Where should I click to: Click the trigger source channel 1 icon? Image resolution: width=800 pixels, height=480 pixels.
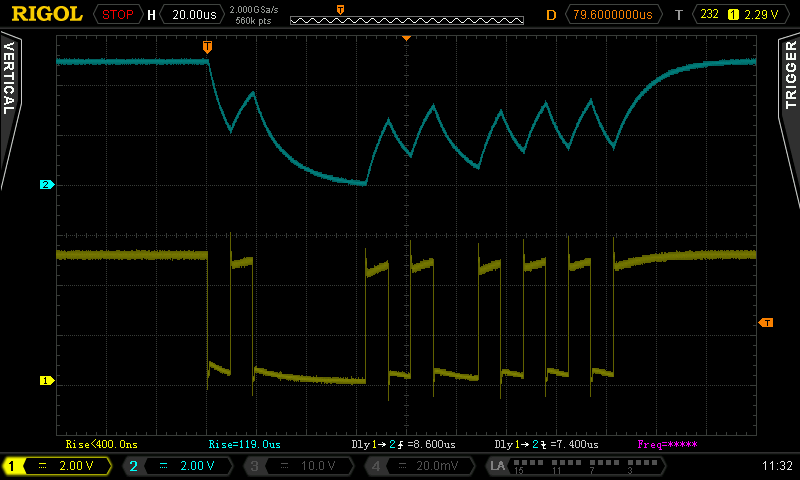tap(733, 15)
